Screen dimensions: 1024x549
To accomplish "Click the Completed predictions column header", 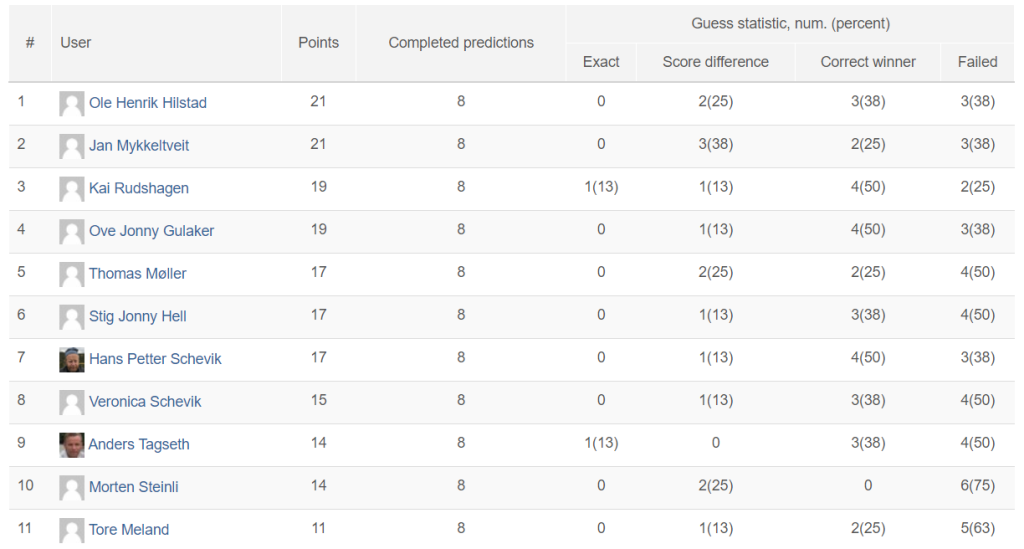I will click(x=461, y=43).
